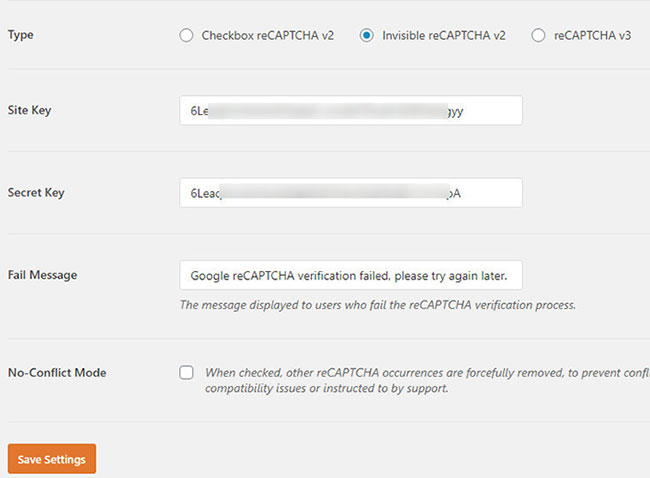
Task: Click the 'Fail Message' row label
Action: (x=42, y=274)
